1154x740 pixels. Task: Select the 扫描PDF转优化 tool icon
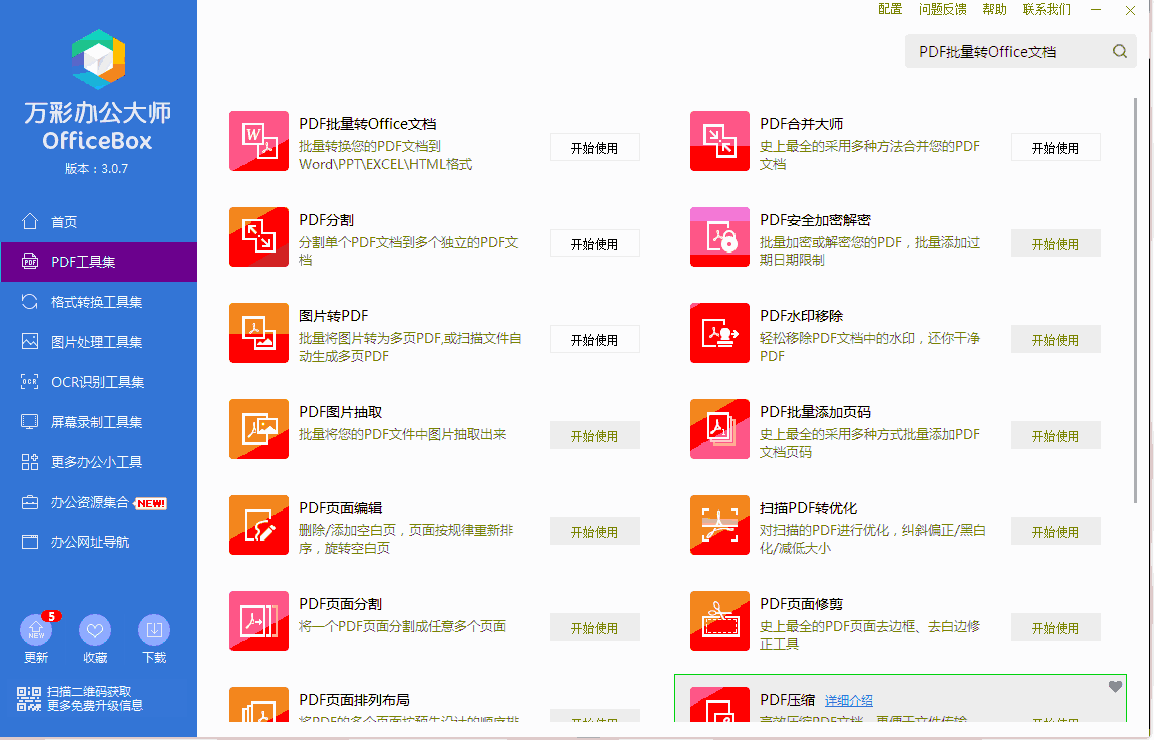(x=719, y=525)
